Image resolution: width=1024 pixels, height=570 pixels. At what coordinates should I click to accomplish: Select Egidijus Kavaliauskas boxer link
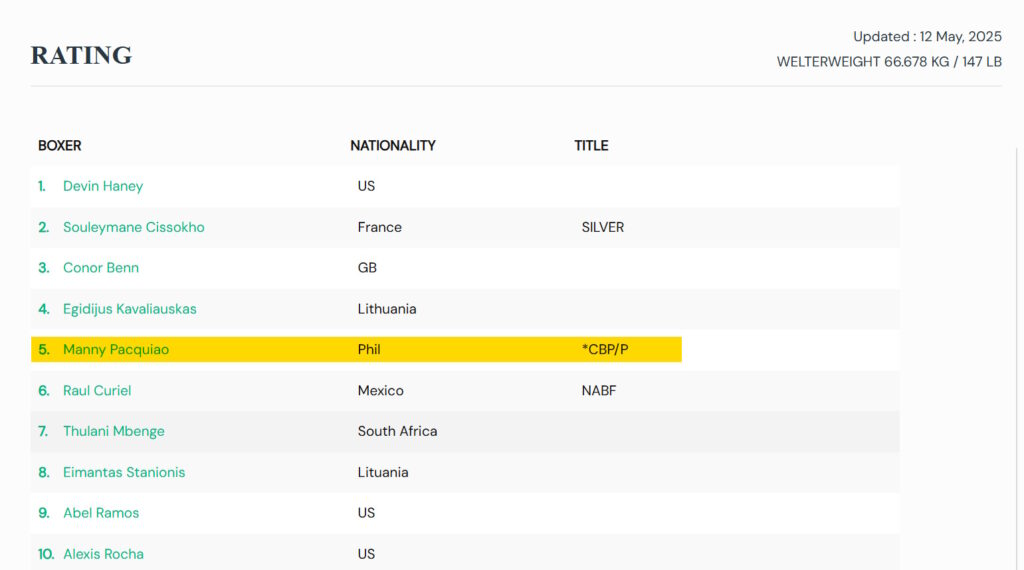point(129,309)
